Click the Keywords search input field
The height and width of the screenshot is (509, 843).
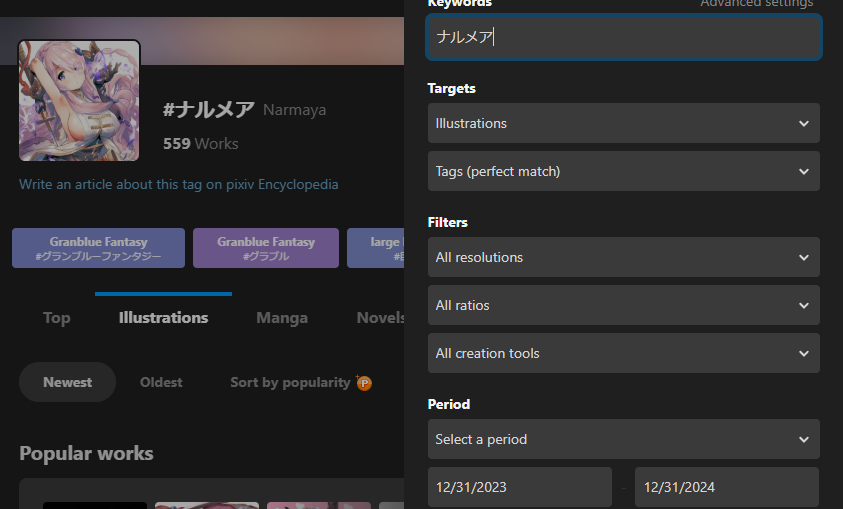click(x=624, y=37)
